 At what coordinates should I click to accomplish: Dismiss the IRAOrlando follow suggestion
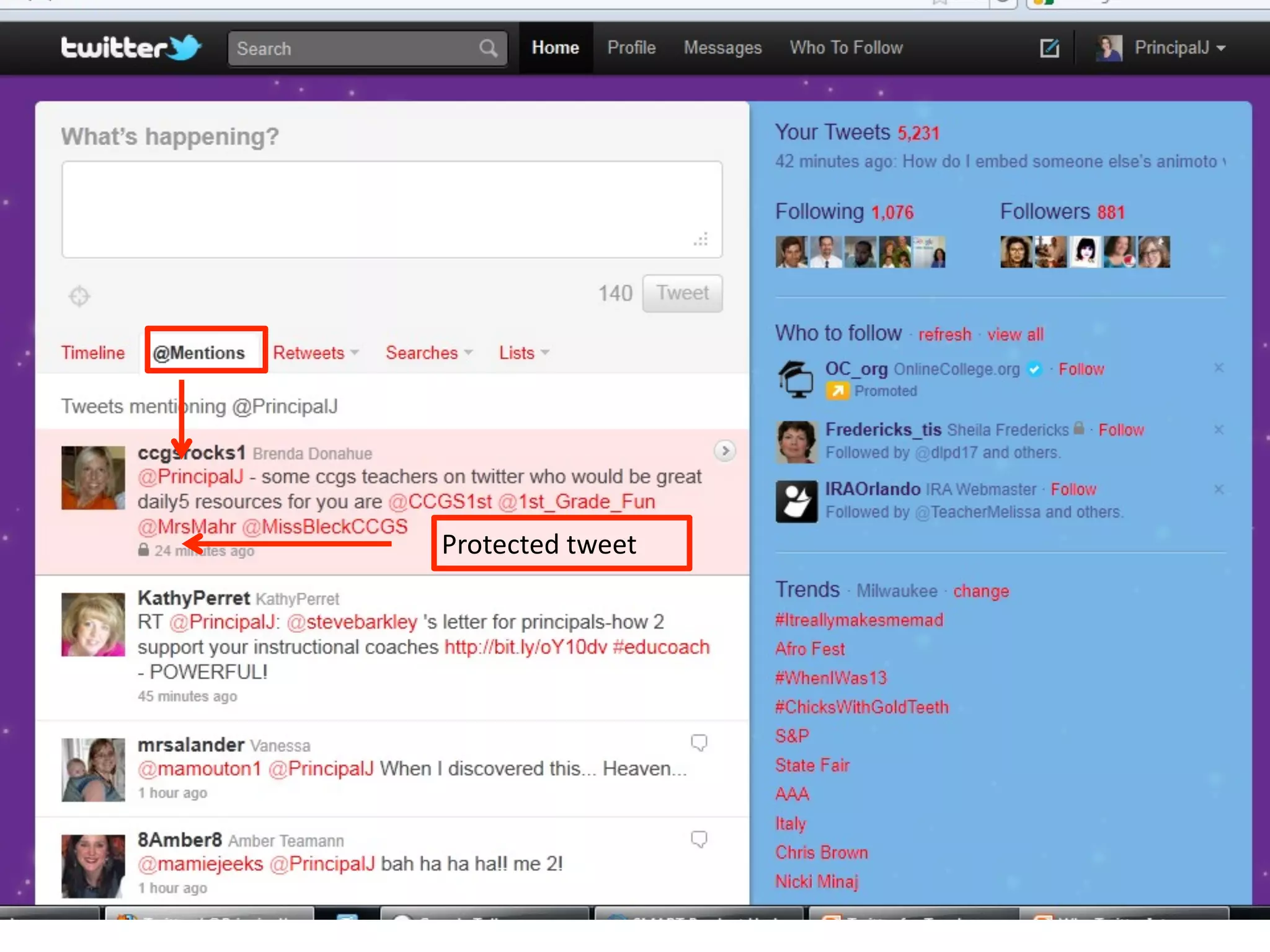[1219, 490]
